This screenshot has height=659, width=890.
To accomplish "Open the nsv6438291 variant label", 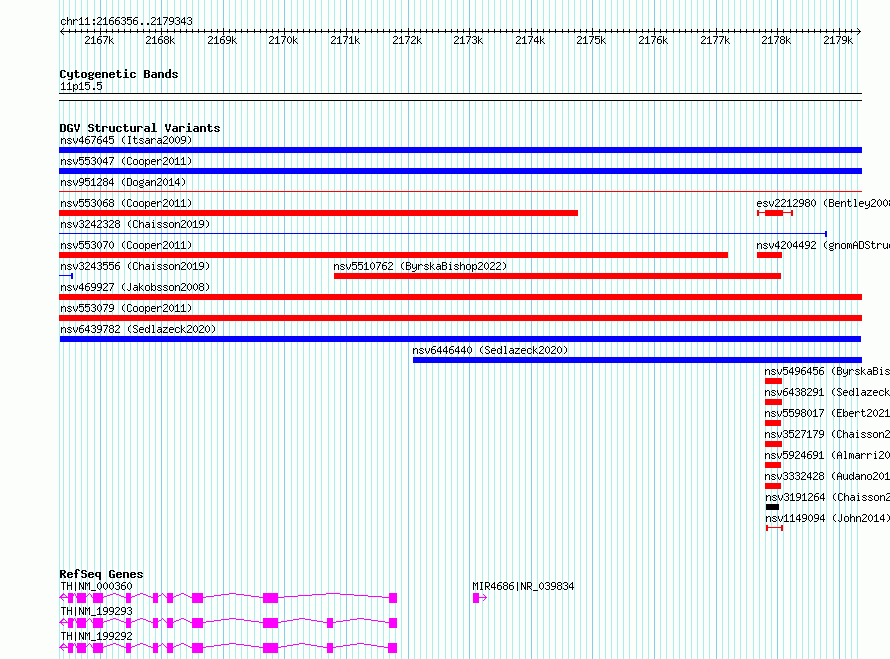I will pos(827,392).
